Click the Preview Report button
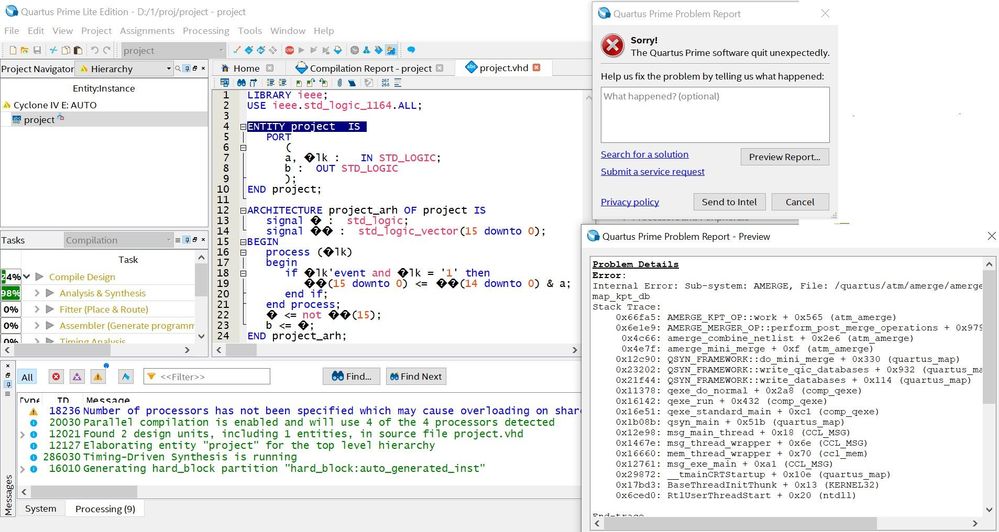Image resolution: width=999 pixels, height=532 pixels. coord(785,157)
